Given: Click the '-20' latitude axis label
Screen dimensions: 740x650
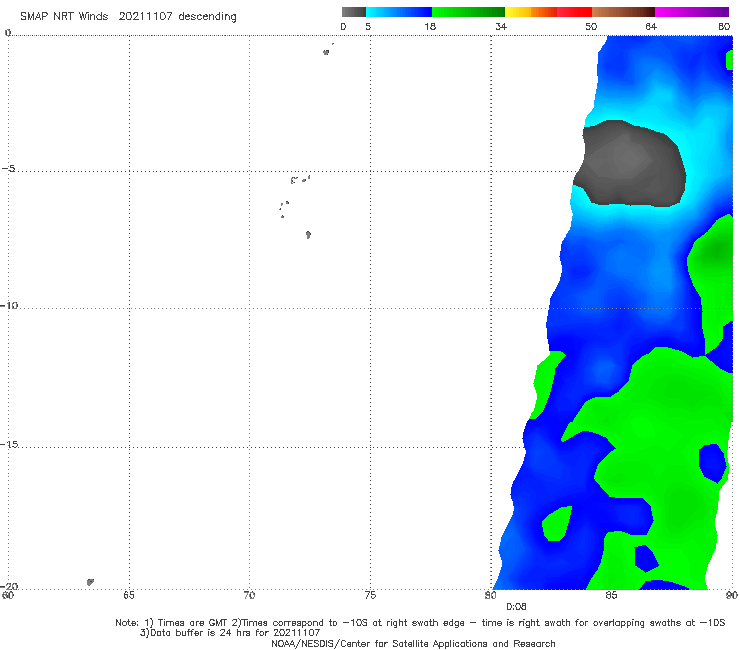Looking at the screenshot, I should [9, 586].
